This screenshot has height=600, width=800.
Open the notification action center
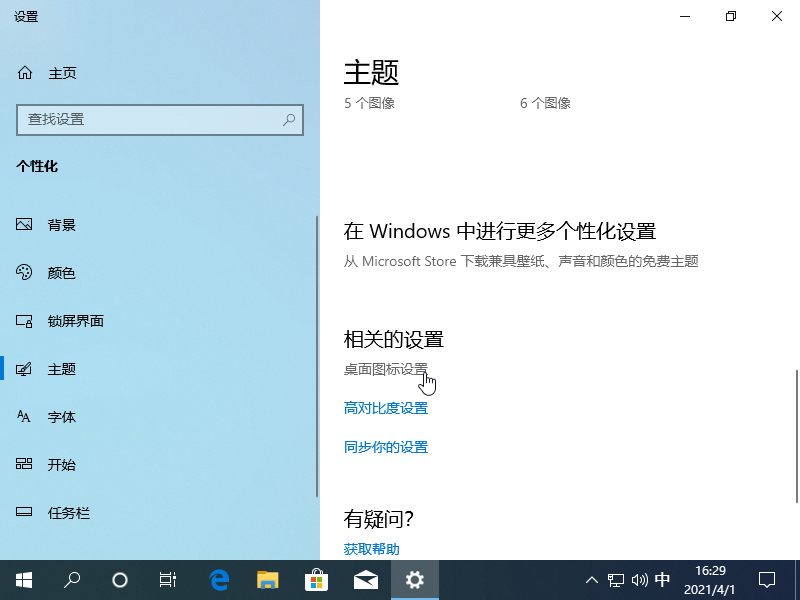(767, 579)
